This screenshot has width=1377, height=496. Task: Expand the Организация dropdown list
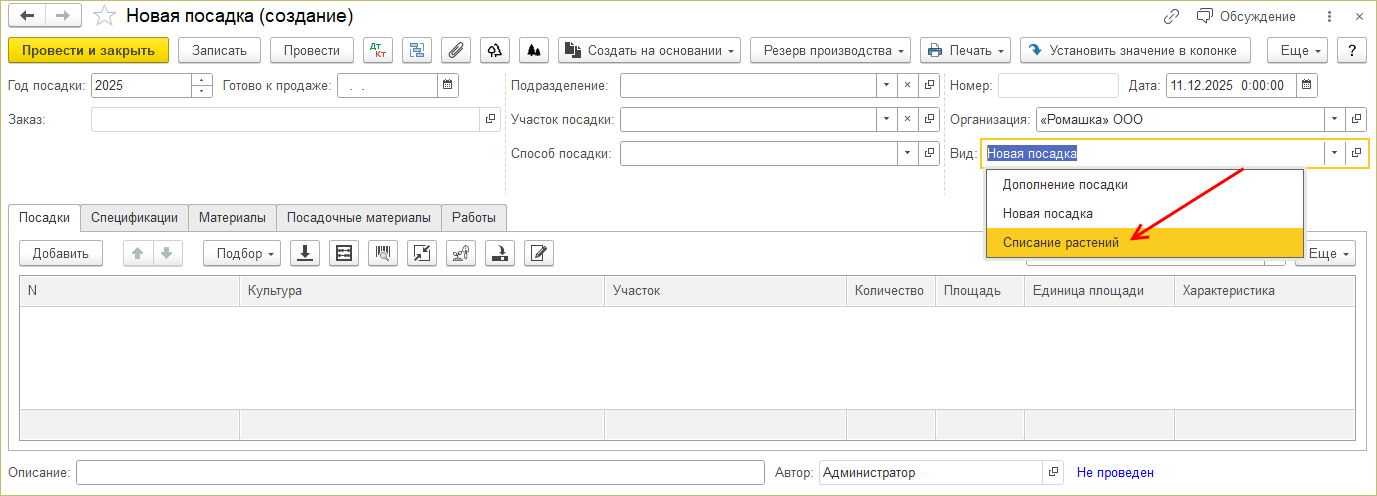[1334, 120]
